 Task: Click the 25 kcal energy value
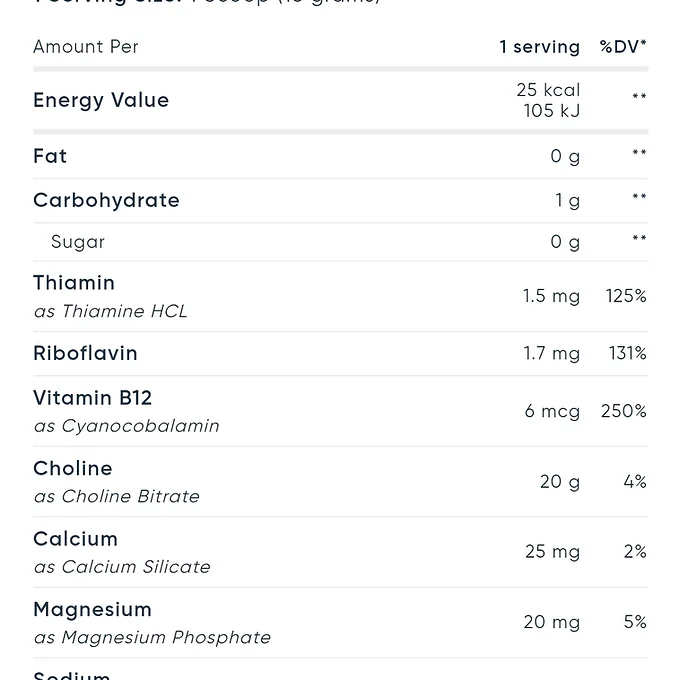[x=548, y=90]
